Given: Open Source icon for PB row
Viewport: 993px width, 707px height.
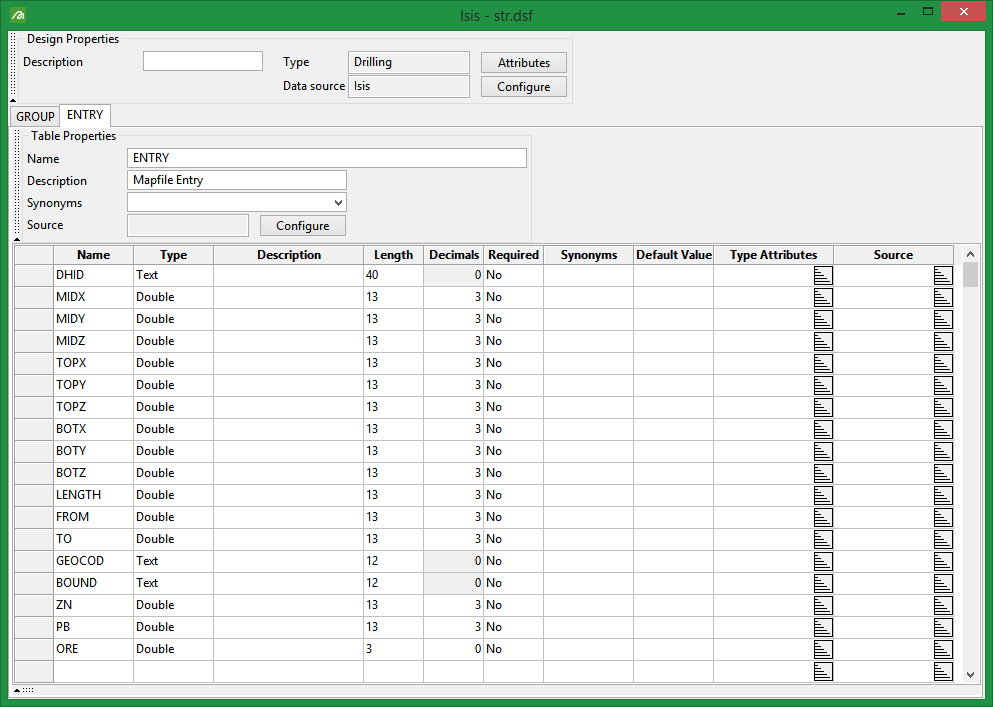Looking at the screenshot, I should [943, 627].
